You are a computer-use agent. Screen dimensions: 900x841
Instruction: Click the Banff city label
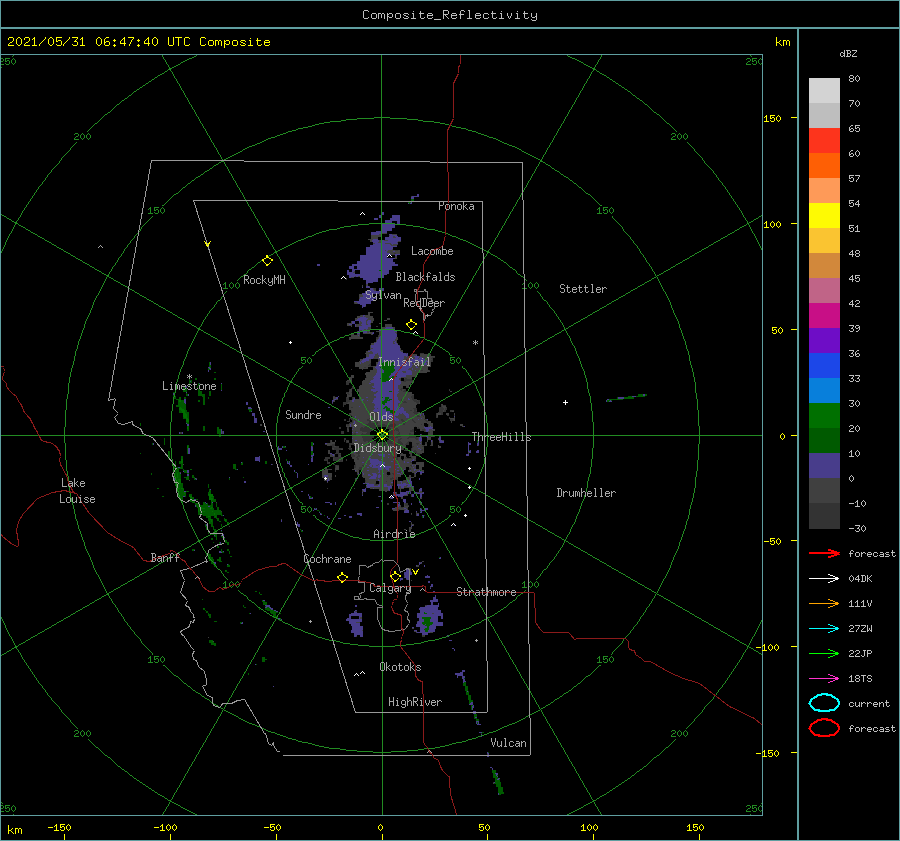(165, 557)
